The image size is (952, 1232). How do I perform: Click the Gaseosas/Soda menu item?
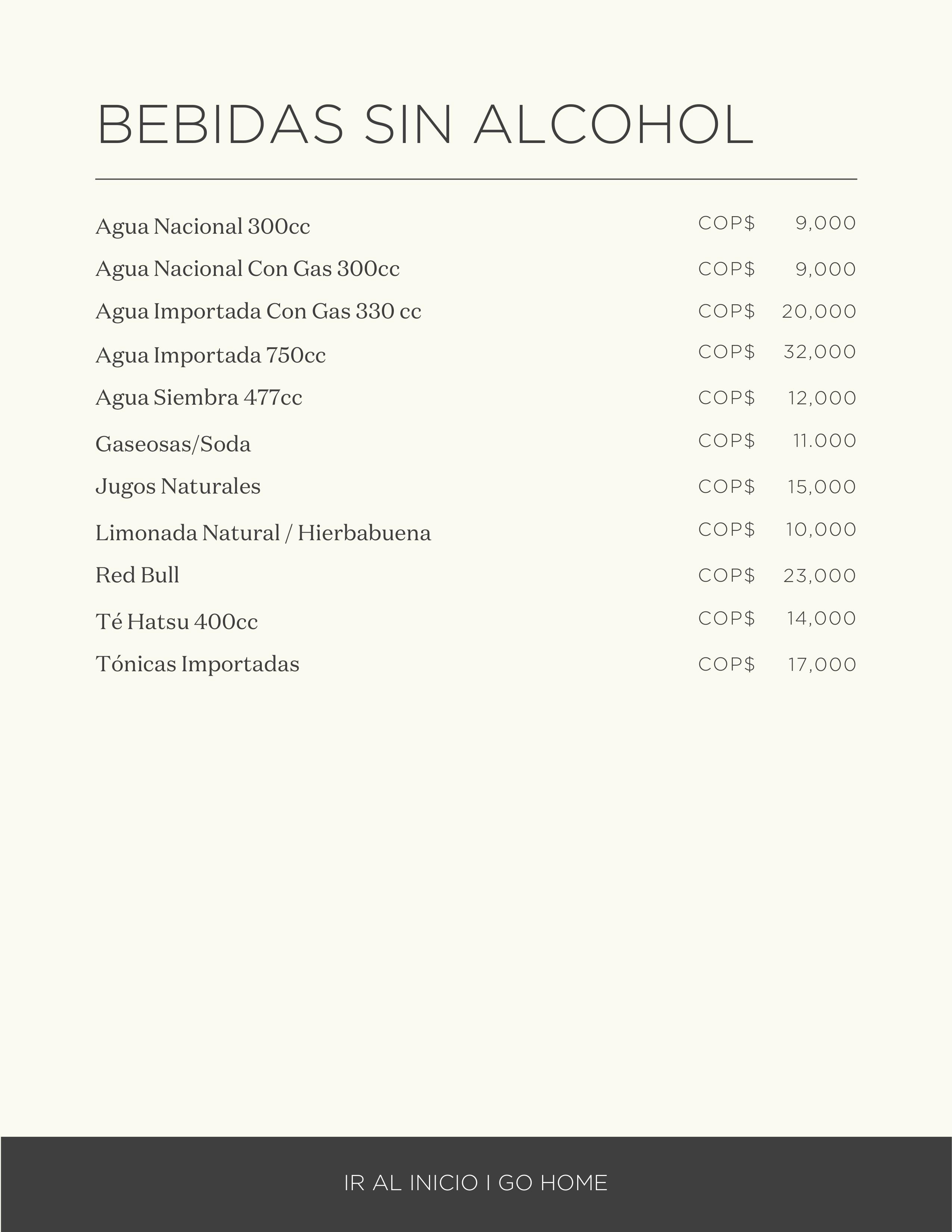point(172,445)
